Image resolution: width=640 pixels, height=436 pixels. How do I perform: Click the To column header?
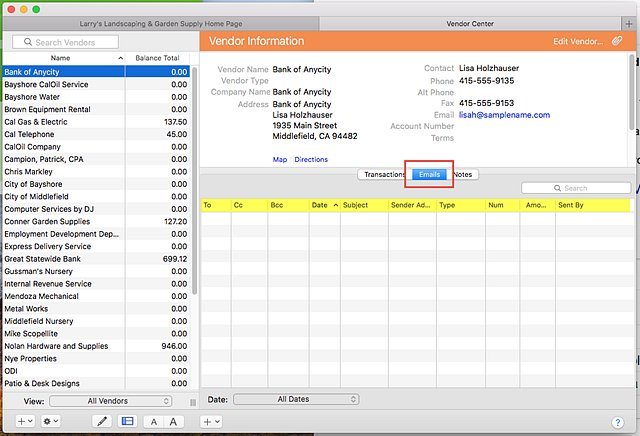tap(216, 205)
